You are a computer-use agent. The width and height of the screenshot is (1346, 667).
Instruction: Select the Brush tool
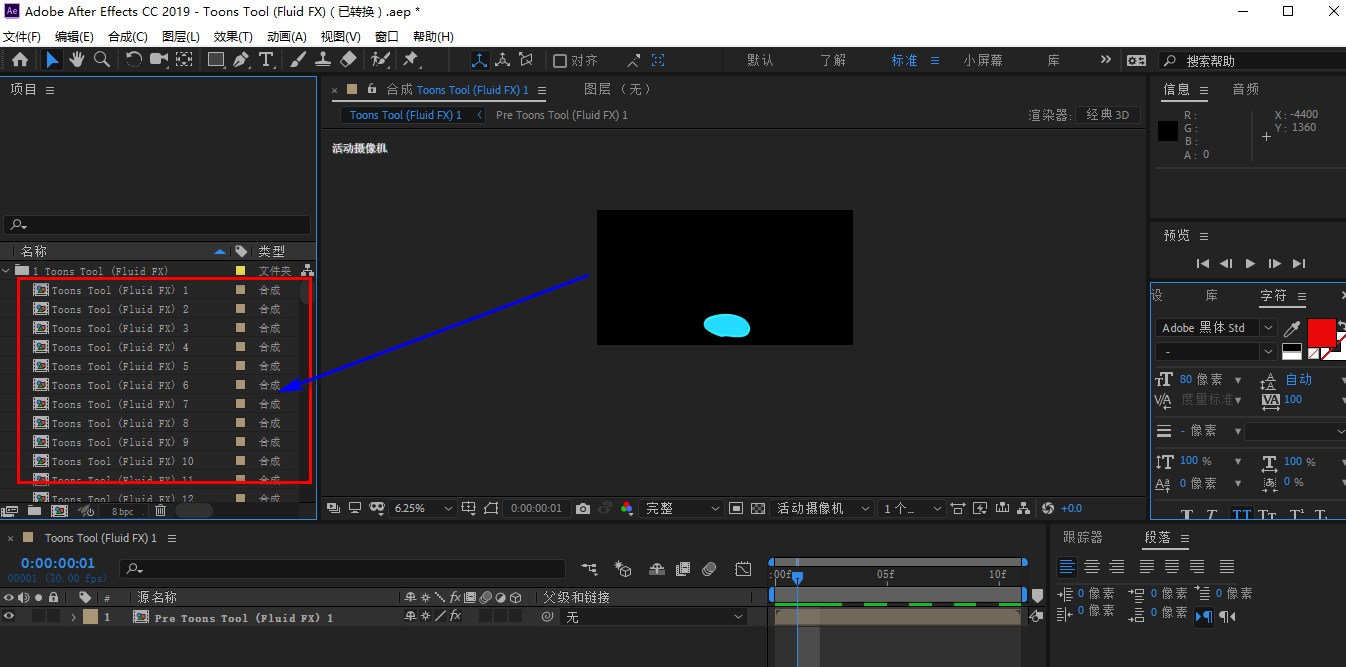pyautogui.click(x=298, y=60)
